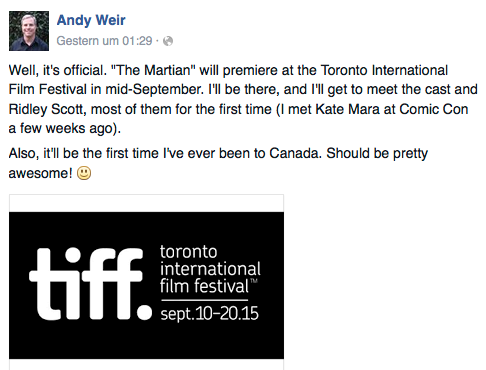Click the word mid-September in the post
The height and width of the screenshot is (370, 486).
click(155, 90)
